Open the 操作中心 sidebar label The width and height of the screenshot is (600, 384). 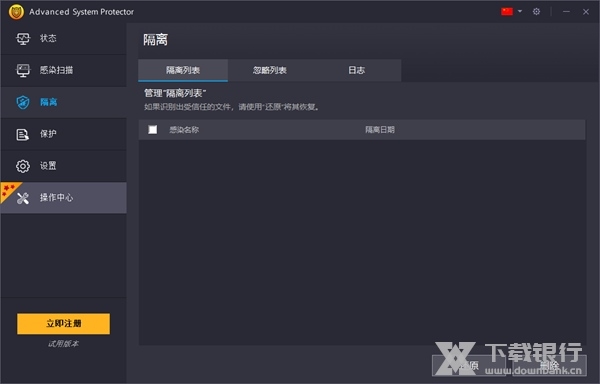point(56,198)
